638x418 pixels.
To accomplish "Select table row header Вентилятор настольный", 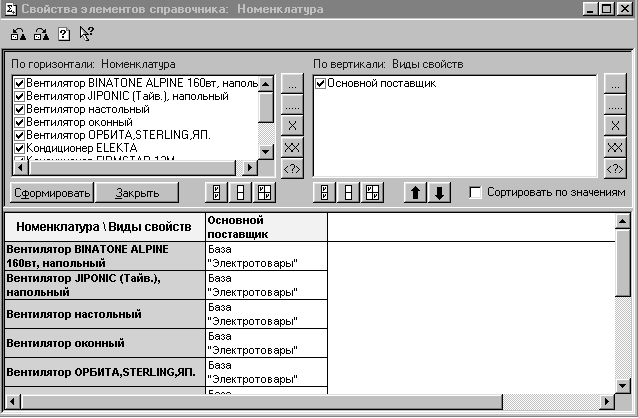I will coord(105,314).
